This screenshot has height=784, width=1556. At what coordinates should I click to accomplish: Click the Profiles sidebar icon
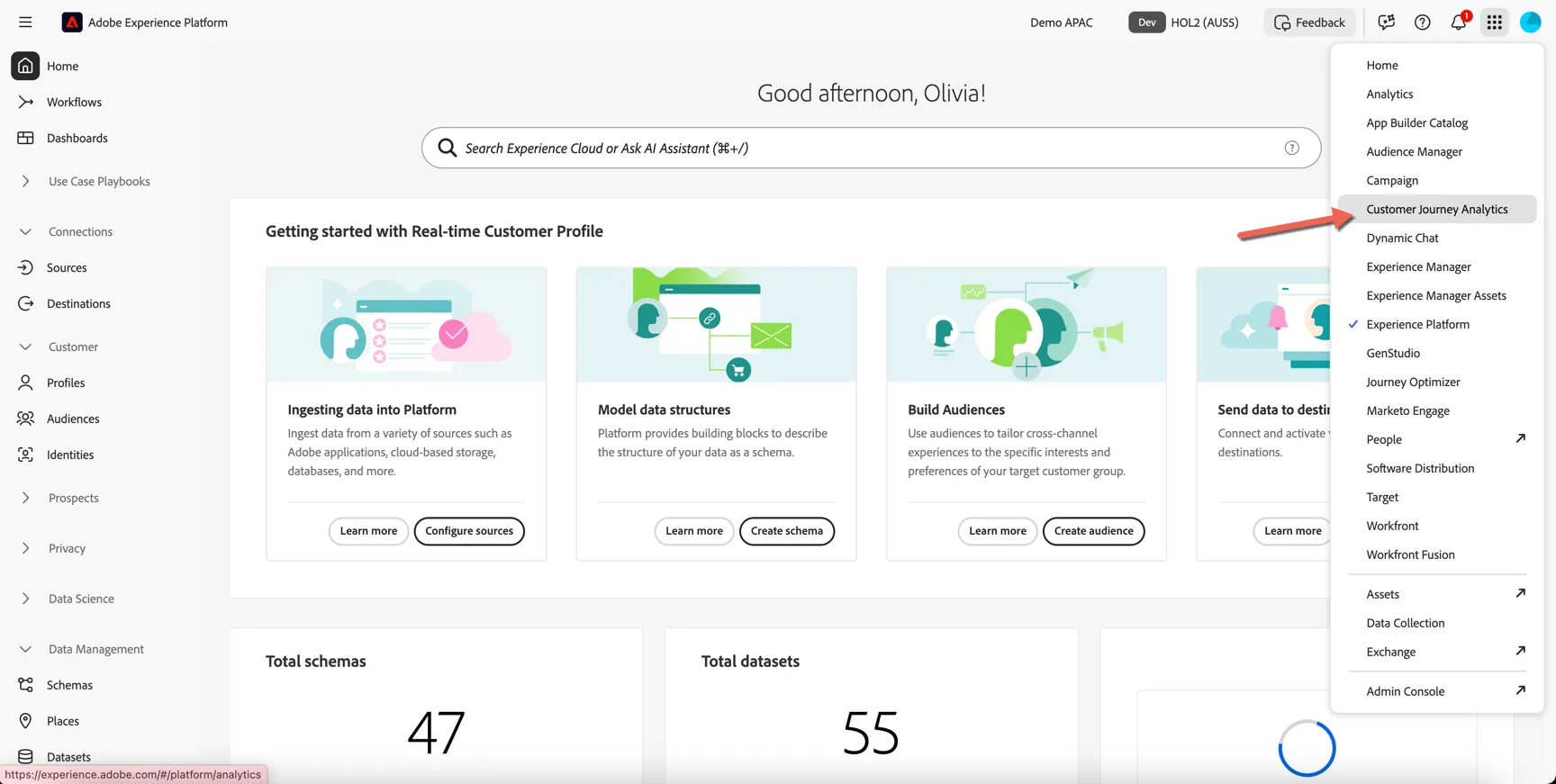click(x=25, y=383)
